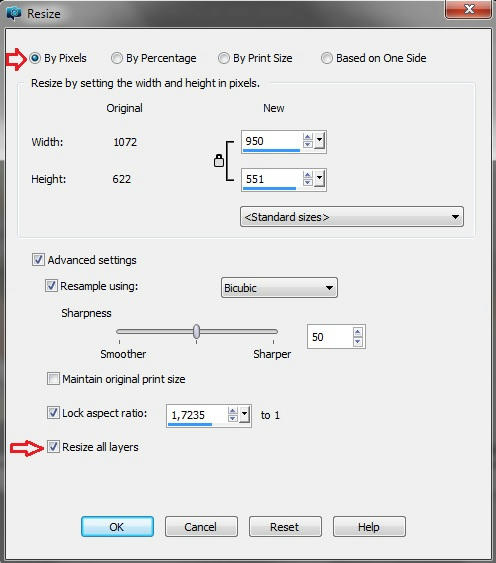The image size is (496, 563).
Task: Disable the Resize all layers checkbox
Action: pos(53,447)
